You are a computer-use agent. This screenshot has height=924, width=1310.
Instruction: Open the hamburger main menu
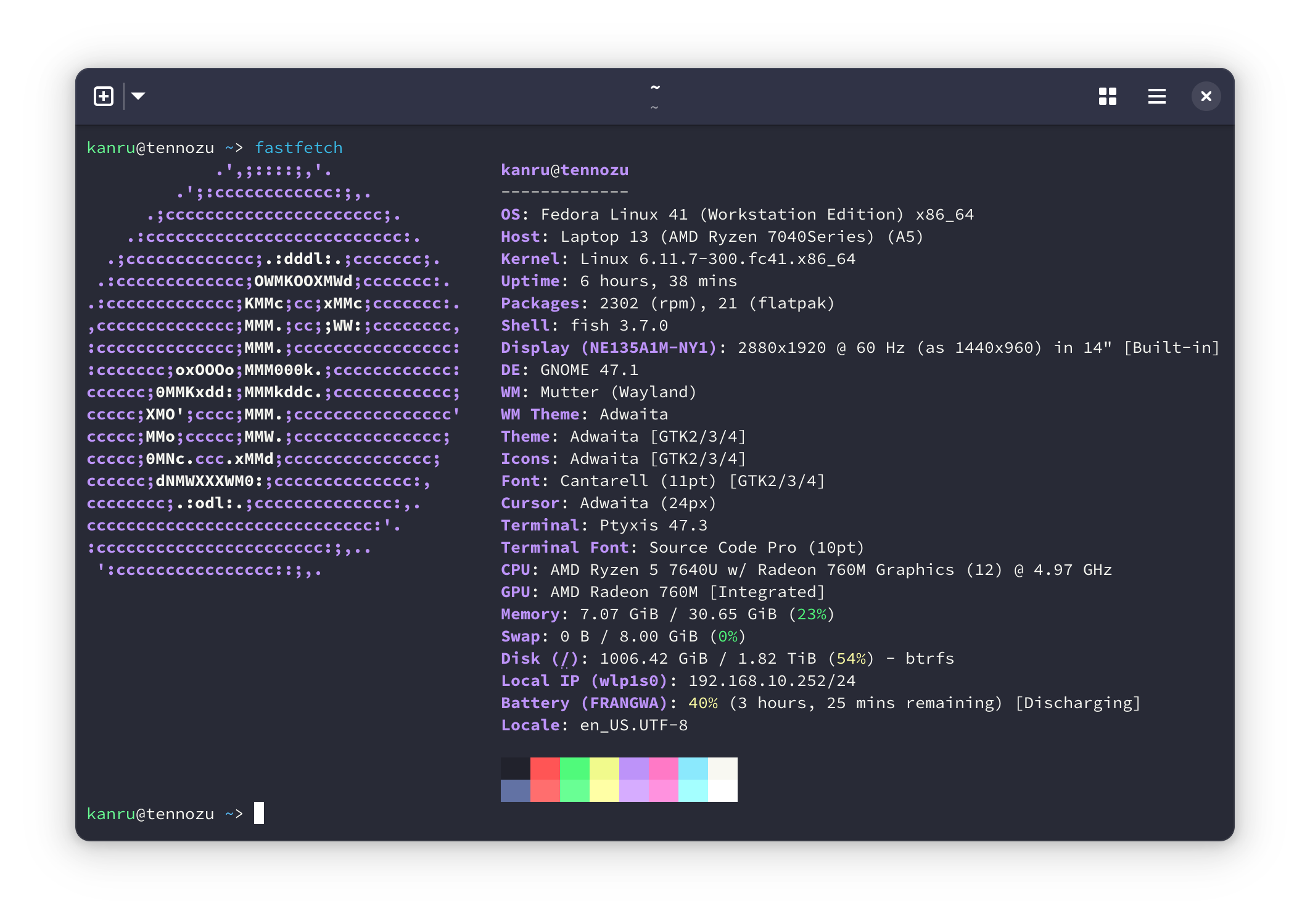(x=1157, y=96)
